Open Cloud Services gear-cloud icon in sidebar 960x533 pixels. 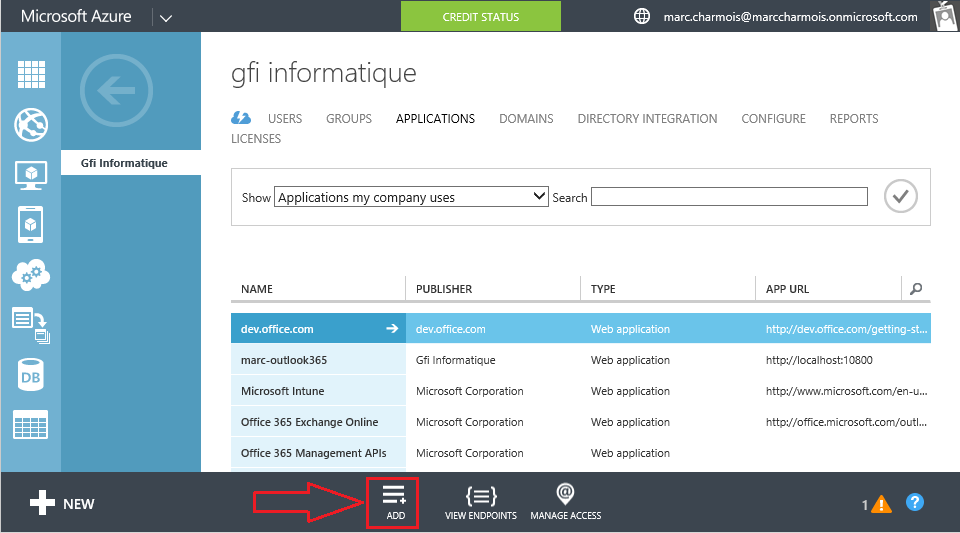coord(31,275)
